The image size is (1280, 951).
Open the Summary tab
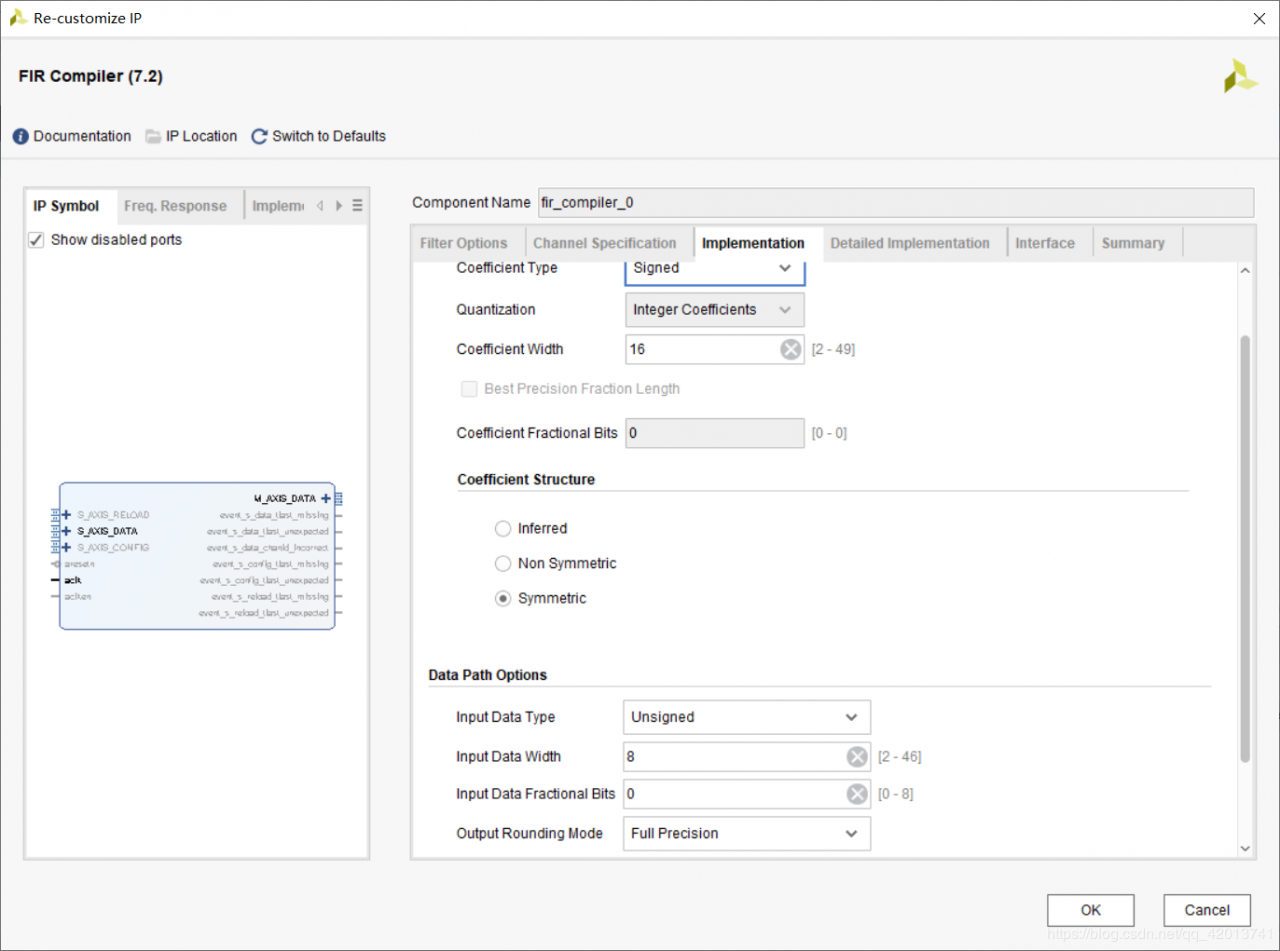coord(1133,243)
